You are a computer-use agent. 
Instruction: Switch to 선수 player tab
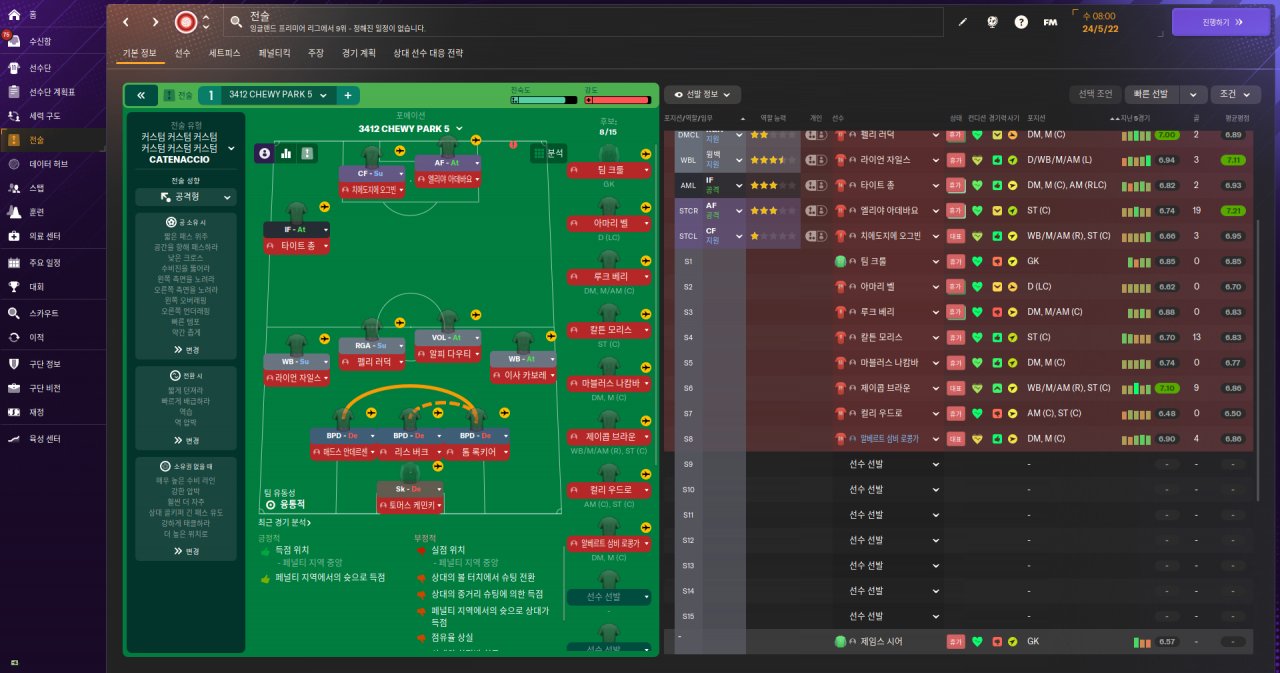pyautogui.click(x=182, y=53)
